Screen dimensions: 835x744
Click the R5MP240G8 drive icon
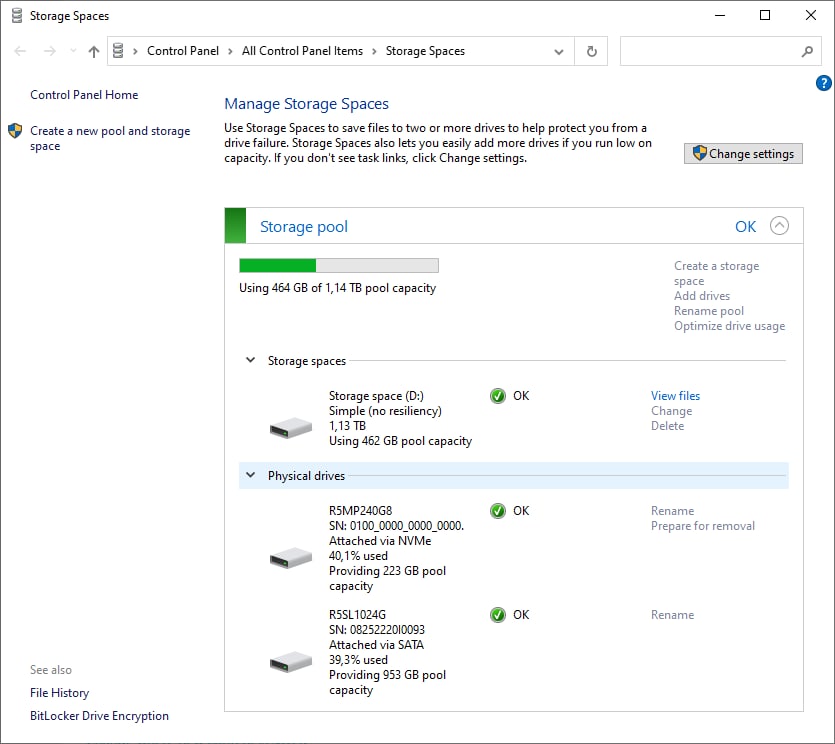point(291,558)
